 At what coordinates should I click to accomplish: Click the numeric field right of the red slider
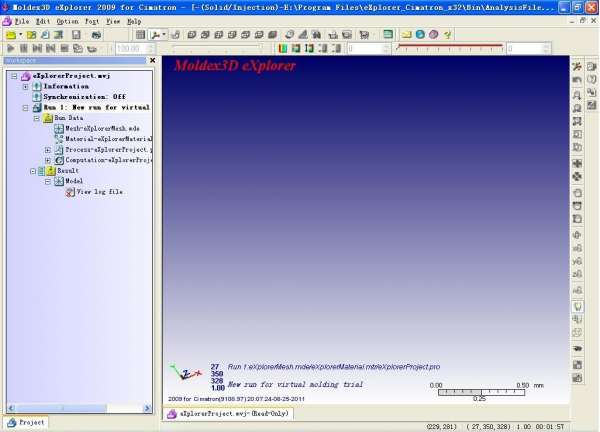pyautogui.click(x=528, y=49)
